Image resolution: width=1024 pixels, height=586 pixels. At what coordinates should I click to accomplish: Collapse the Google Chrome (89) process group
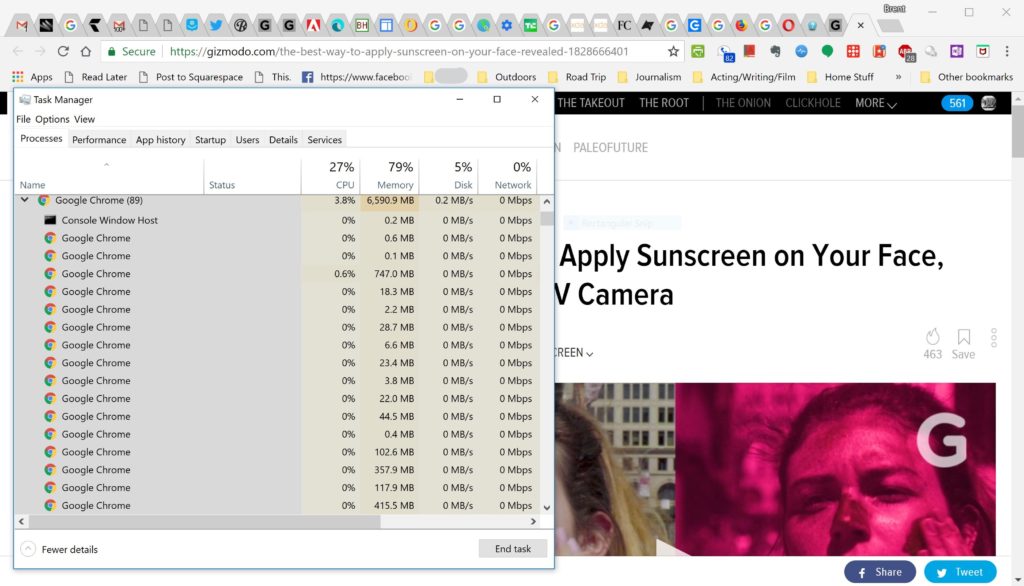click(25, 200)
